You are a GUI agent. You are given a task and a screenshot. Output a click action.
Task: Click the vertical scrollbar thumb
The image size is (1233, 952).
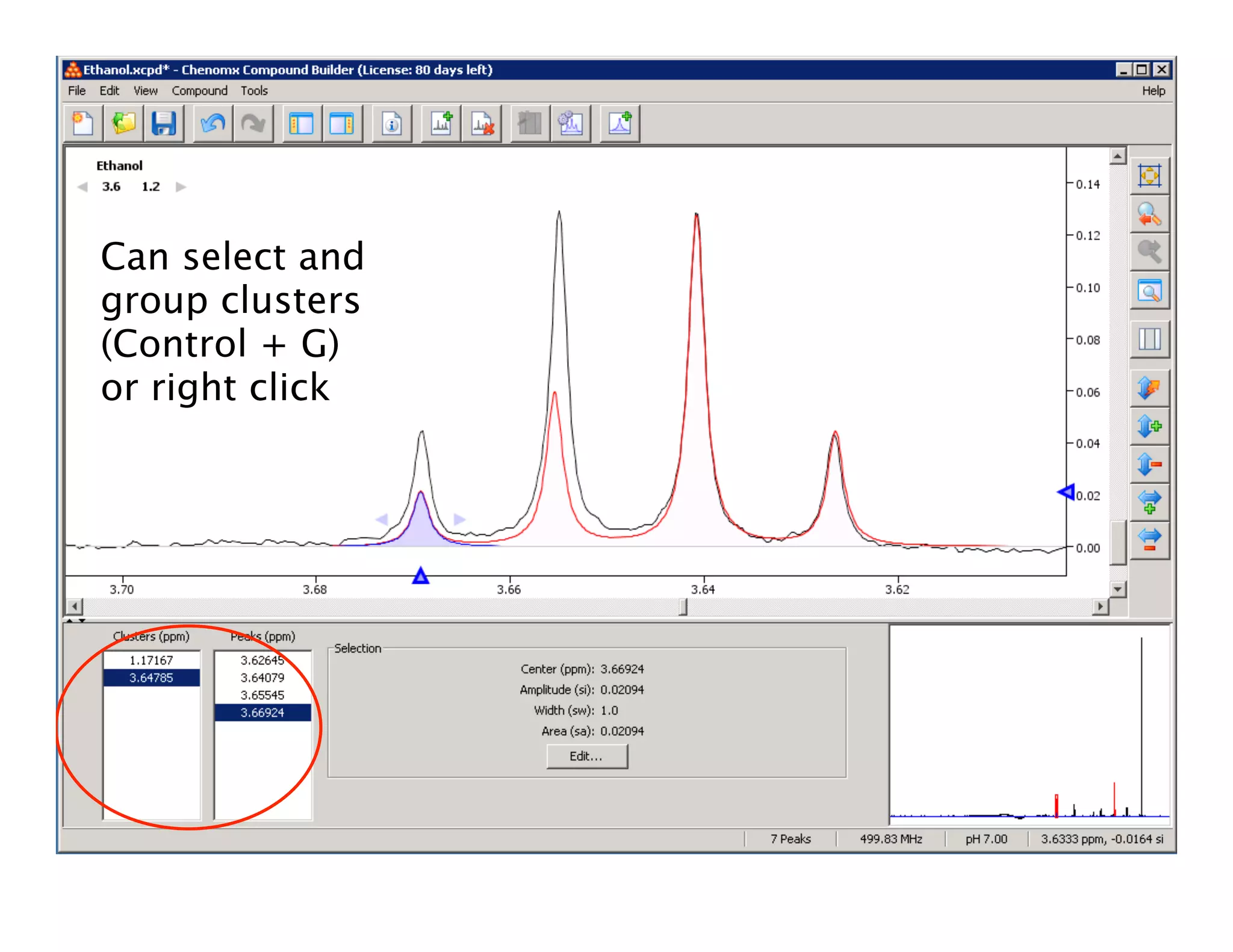[1118, 542]
